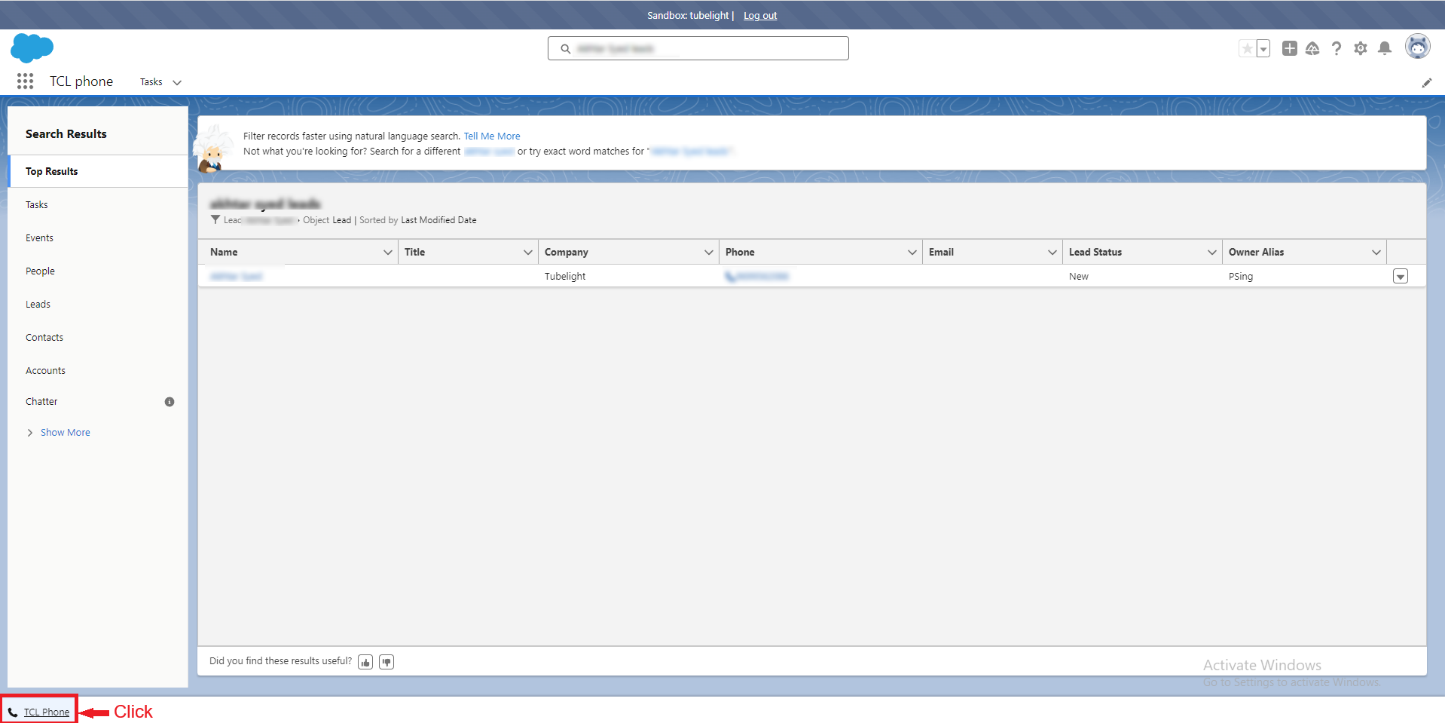Select Contacts in the search results sidebar
Viewport: 1445px width, 723px height.
pyautogui.click(x=44, y=337)
